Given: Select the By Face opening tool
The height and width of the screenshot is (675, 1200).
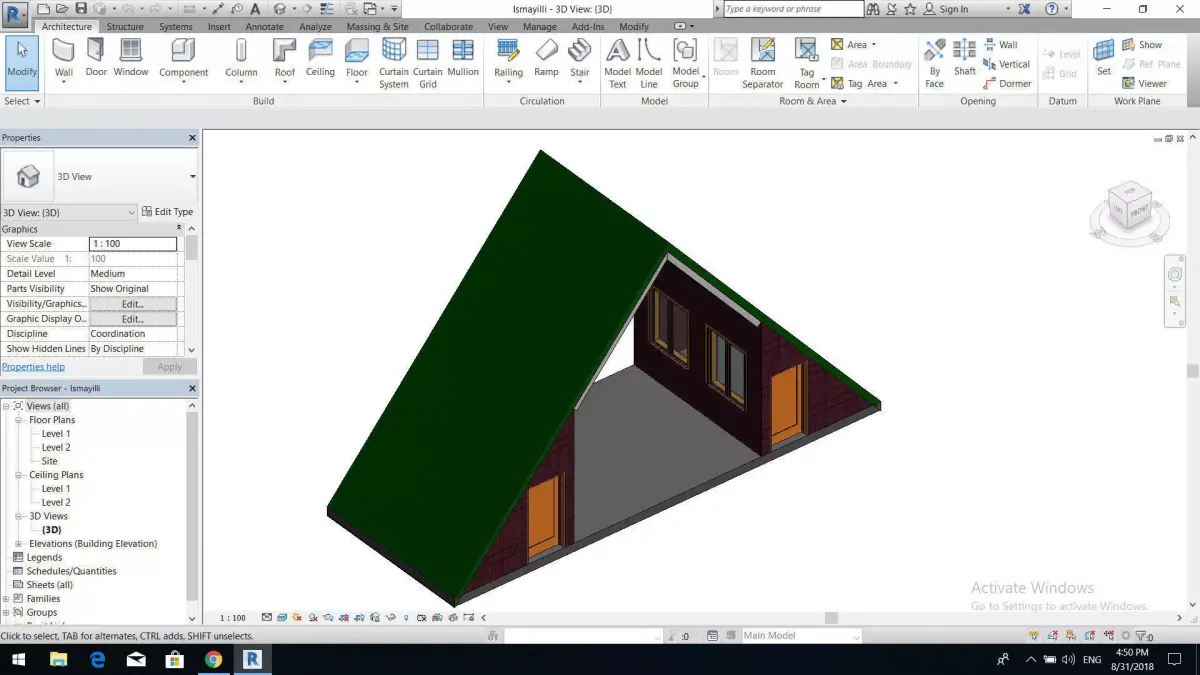Looking at the screenshot, I should point(935,63).
